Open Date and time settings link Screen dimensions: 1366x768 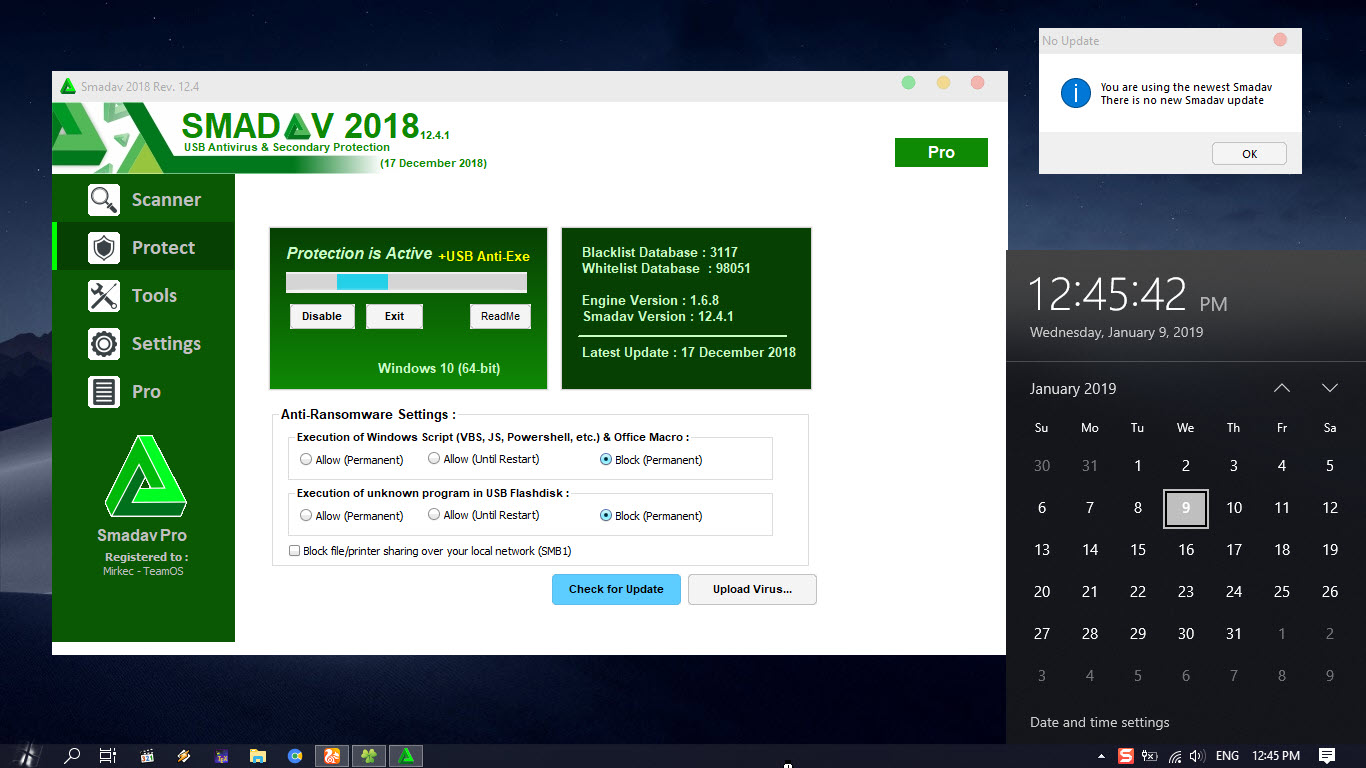coord(1099,722)
